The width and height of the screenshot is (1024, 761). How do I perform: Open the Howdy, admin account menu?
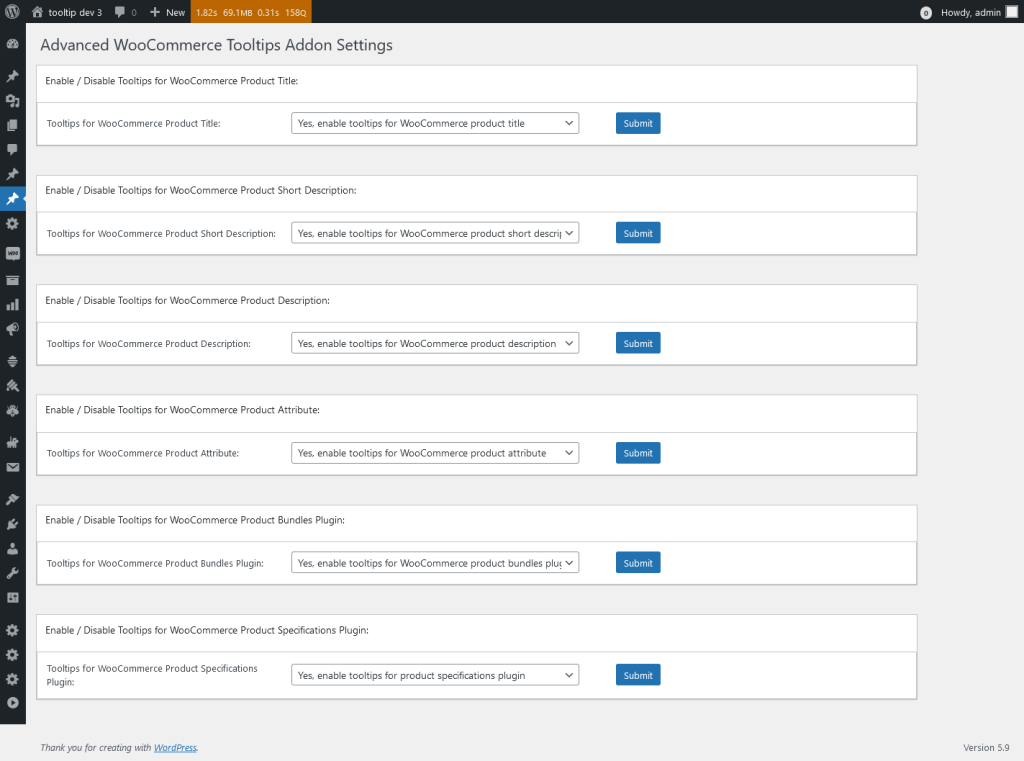(969, 12)
